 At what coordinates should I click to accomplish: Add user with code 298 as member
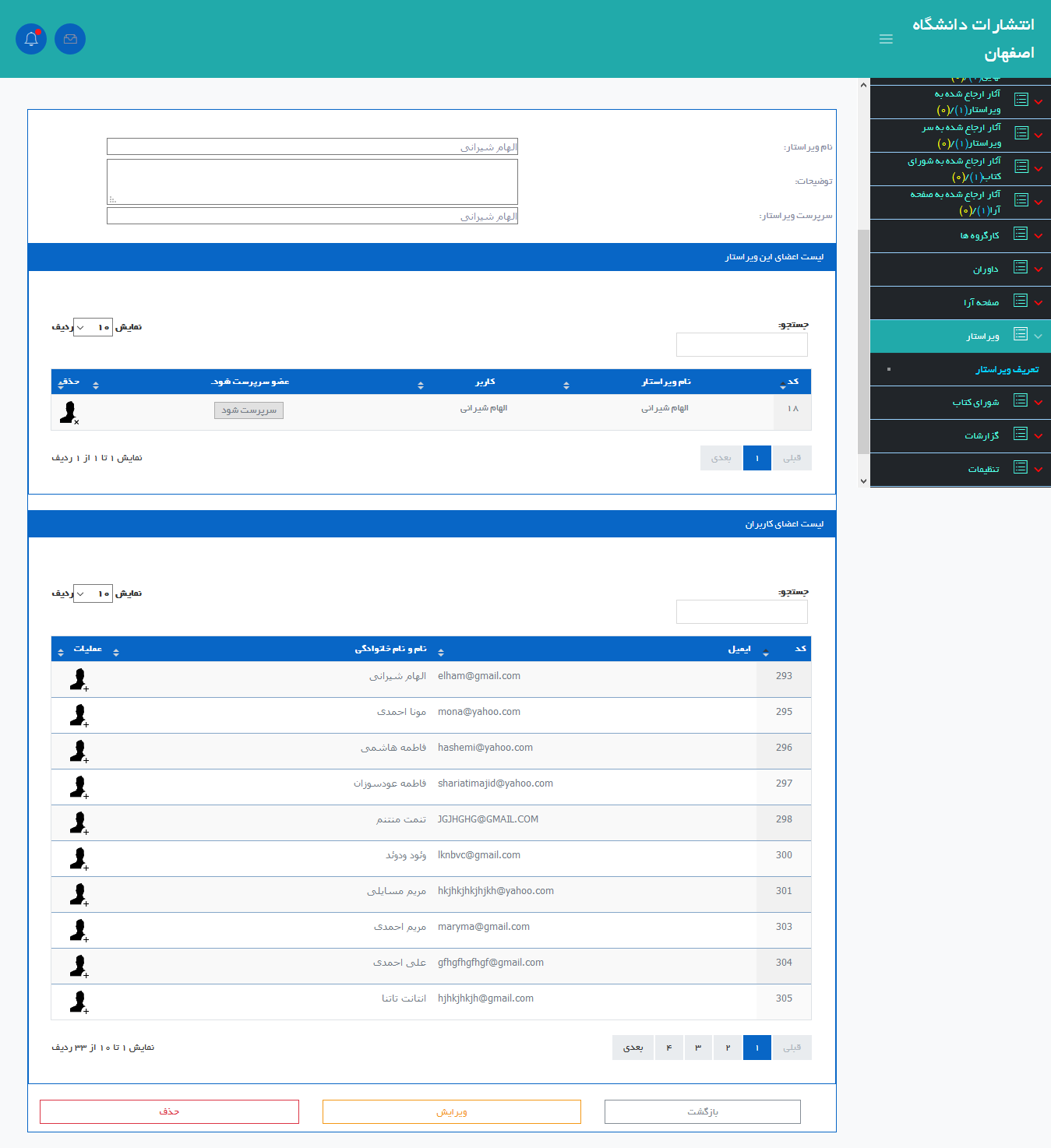point(79,823)
